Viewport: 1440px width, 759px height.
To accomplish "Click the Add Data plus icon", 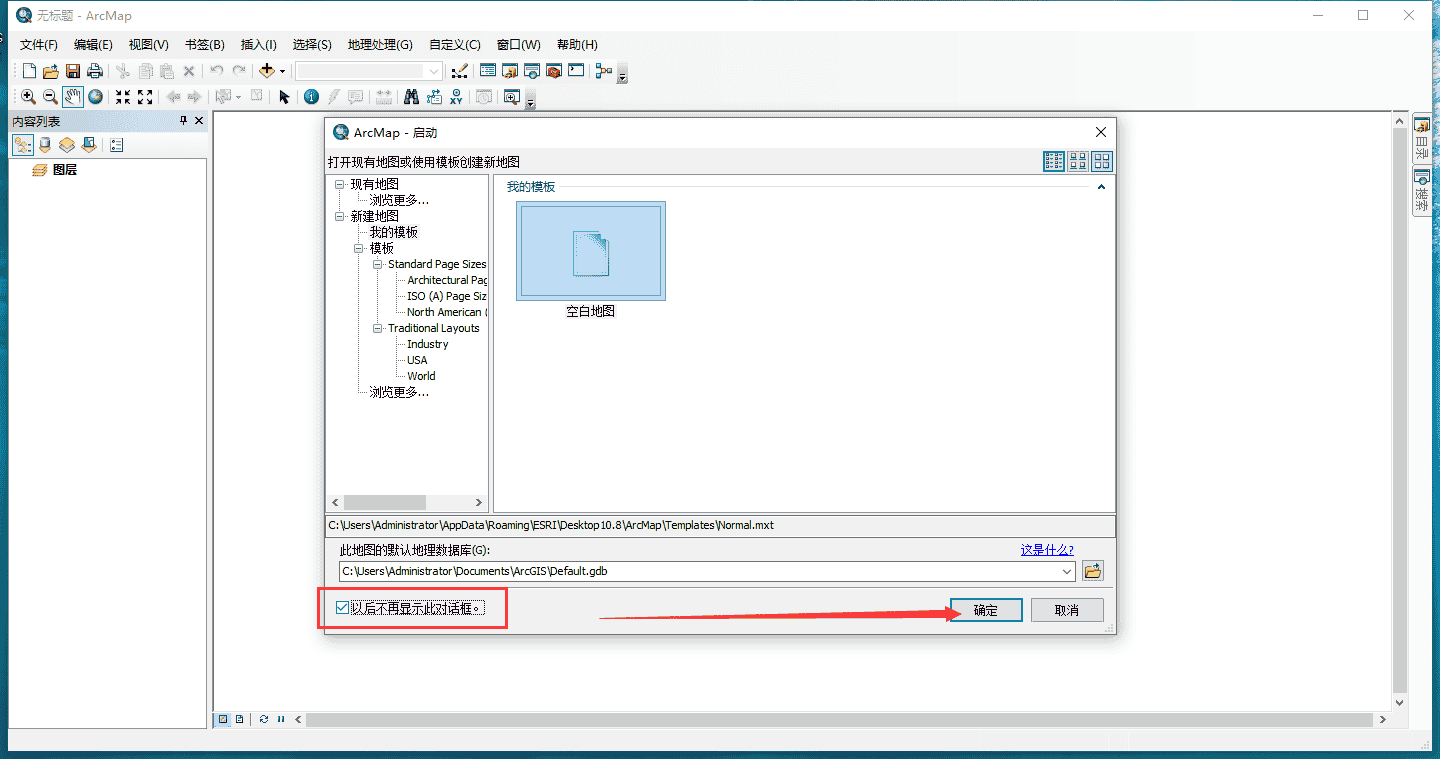I will (266, 71).
